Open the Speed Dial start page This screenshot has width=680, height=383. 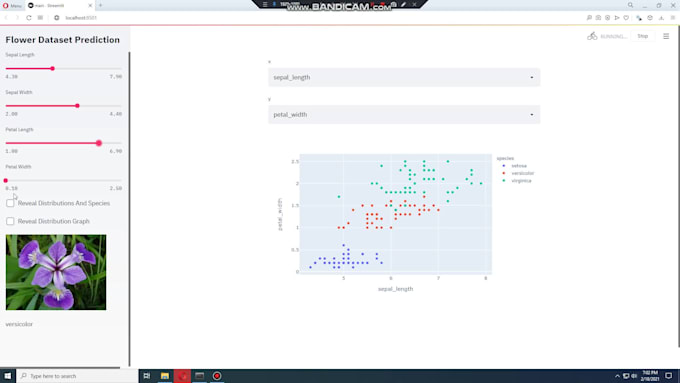pos(40,18)
